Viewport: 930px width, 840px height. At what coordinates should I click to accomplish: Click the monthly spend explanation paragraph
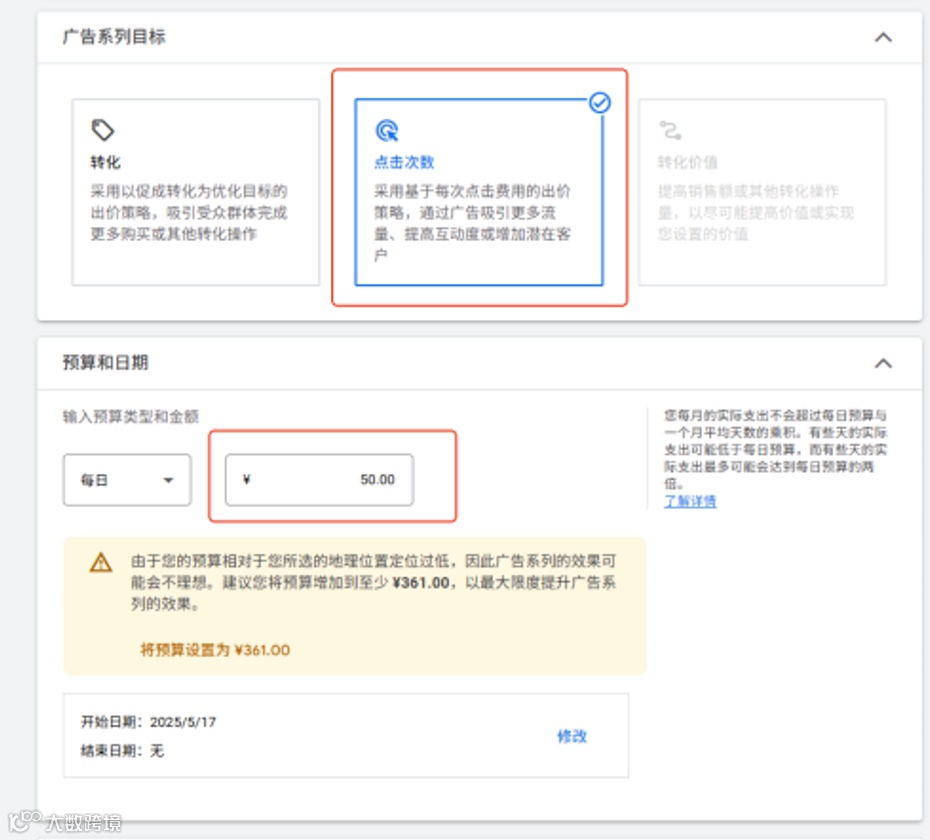(775, 449)
